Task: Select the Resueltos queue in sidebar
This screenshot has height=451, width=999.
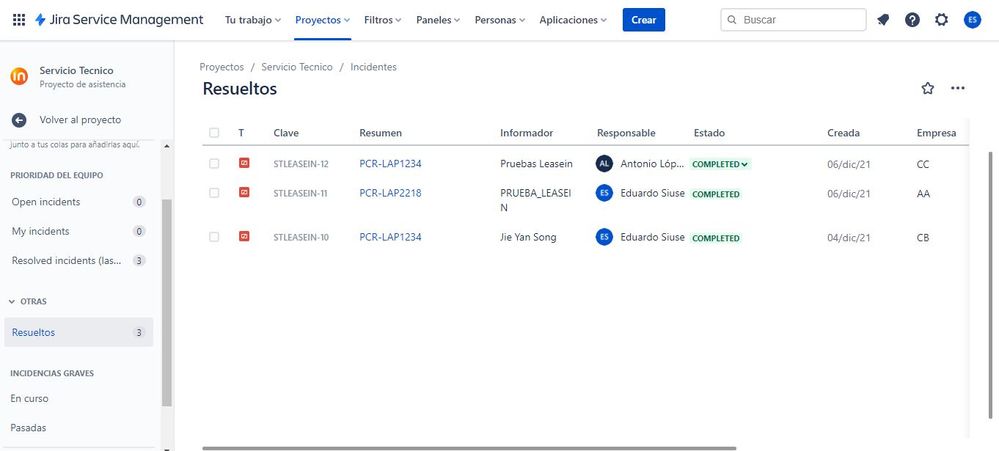Action: click(x=78, y=332)
